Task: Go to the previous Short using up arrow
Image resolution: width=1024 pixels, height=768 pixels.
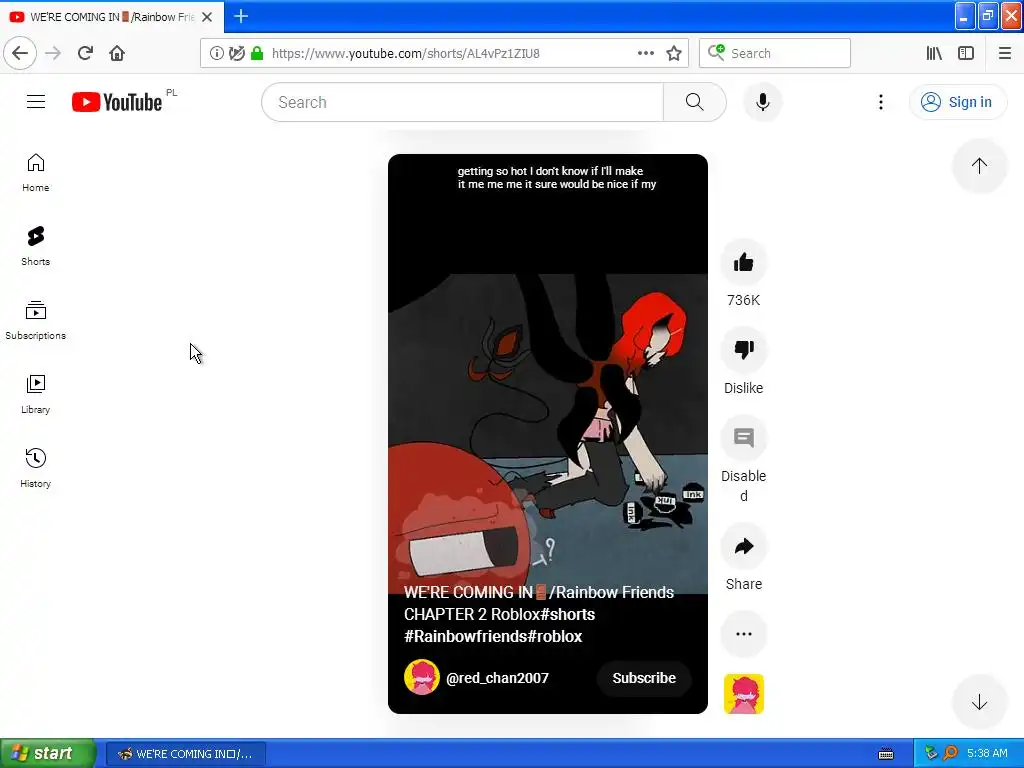Action: click(979, 166)
